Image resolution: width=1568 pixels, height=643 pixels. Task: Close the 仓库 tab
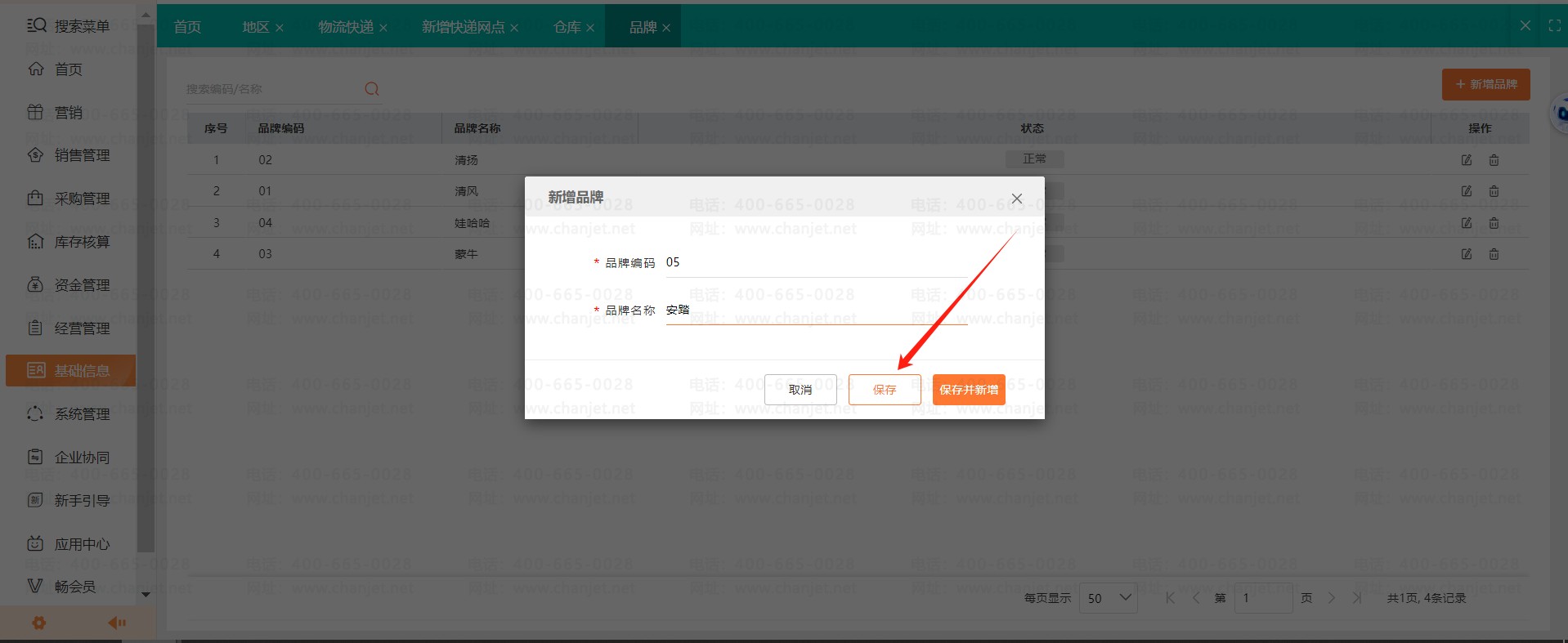click(590, 28)
